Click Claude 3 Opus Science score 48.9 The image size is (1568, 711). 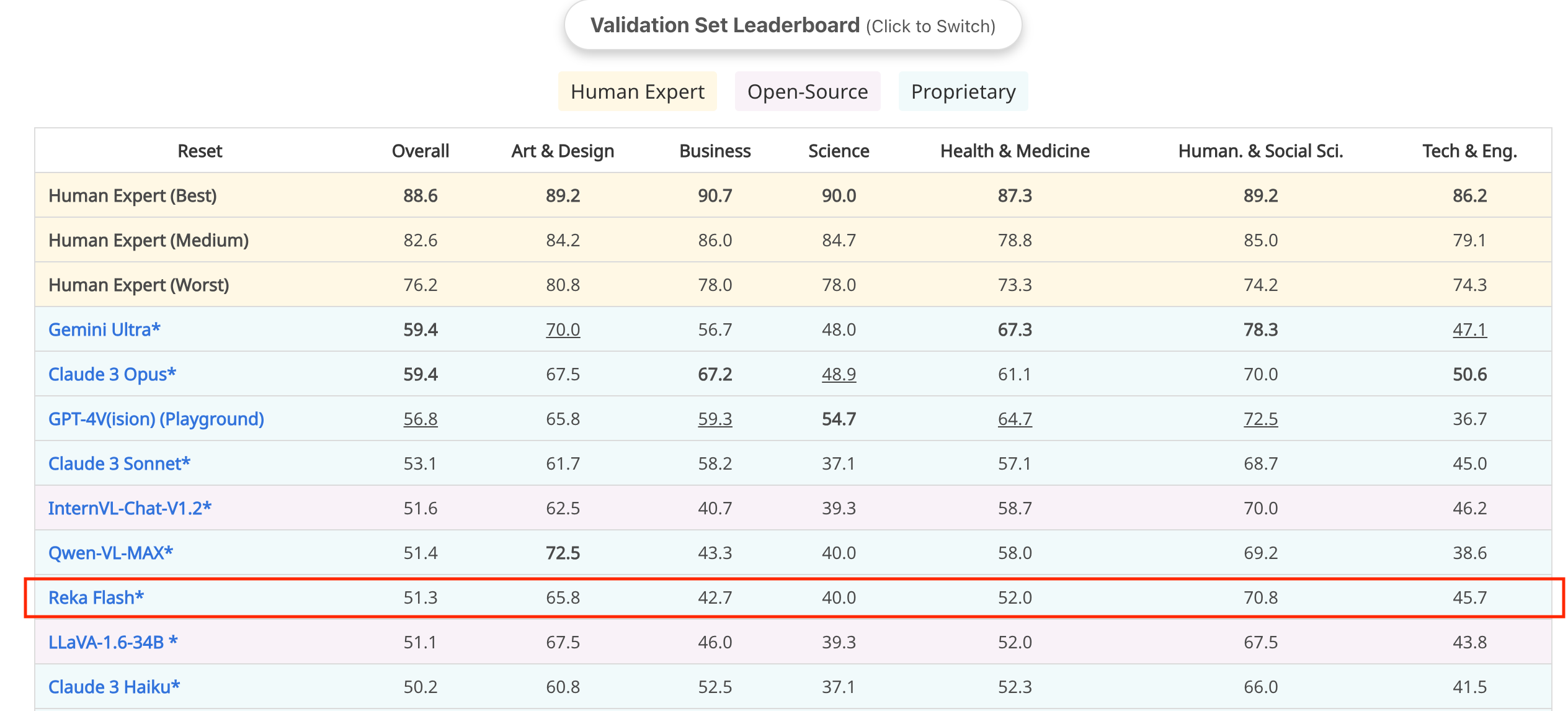pyautogui.click(x=839, y=374)
